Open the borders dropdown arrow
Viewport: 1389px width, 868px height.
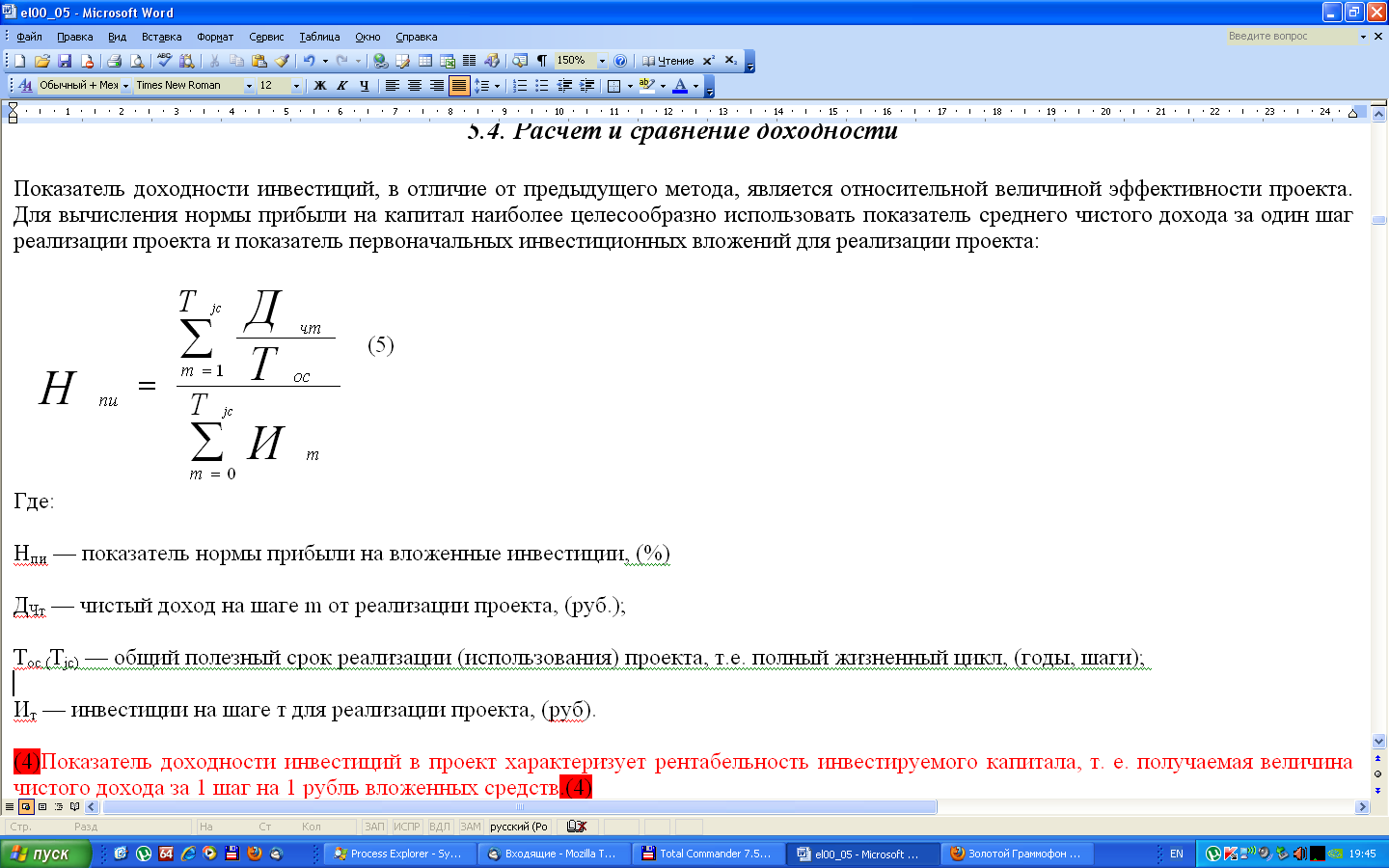(630, 86)
